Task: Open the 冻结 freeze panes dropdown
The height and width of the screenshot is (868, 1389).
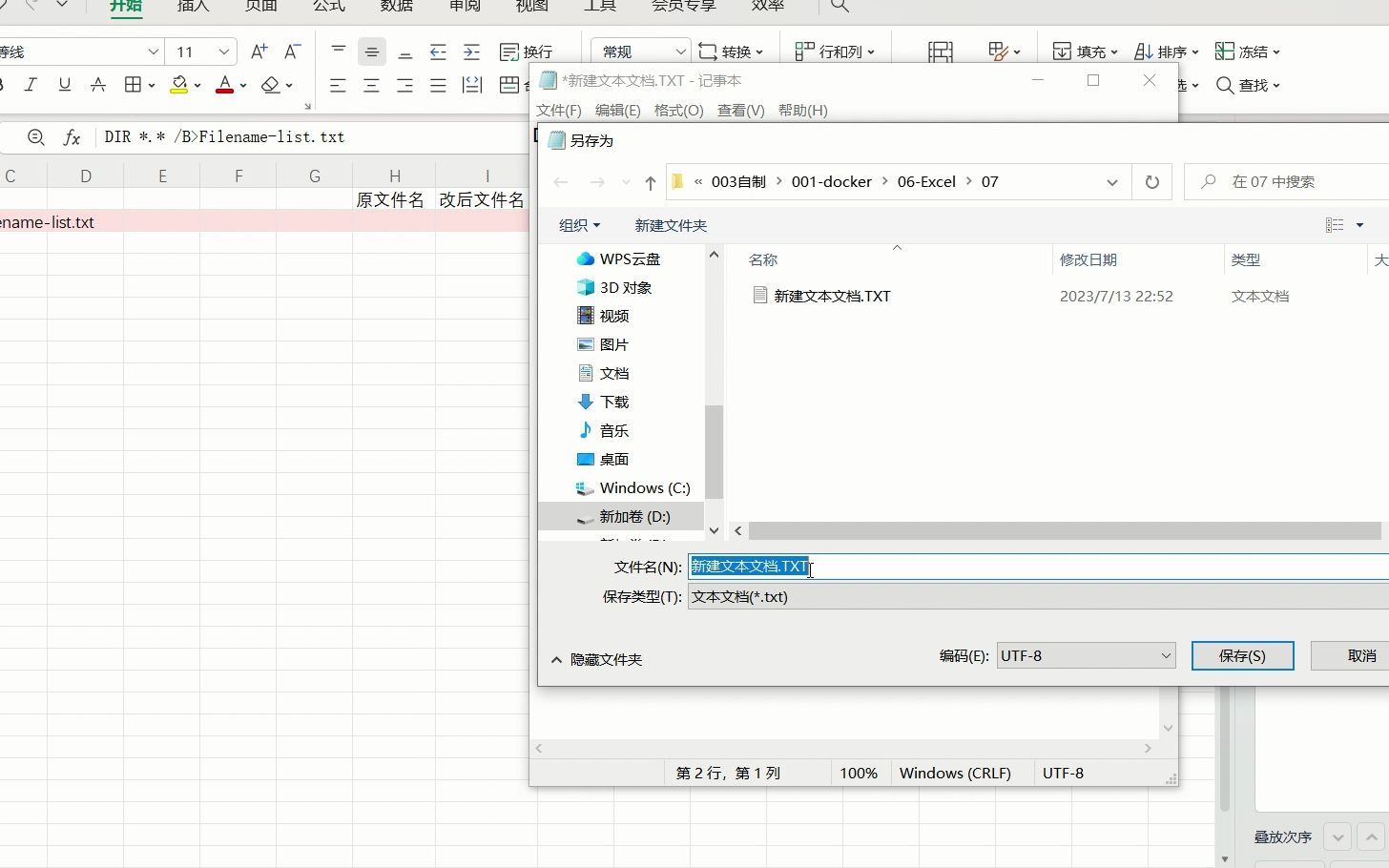Action: tap(1248, 52)
